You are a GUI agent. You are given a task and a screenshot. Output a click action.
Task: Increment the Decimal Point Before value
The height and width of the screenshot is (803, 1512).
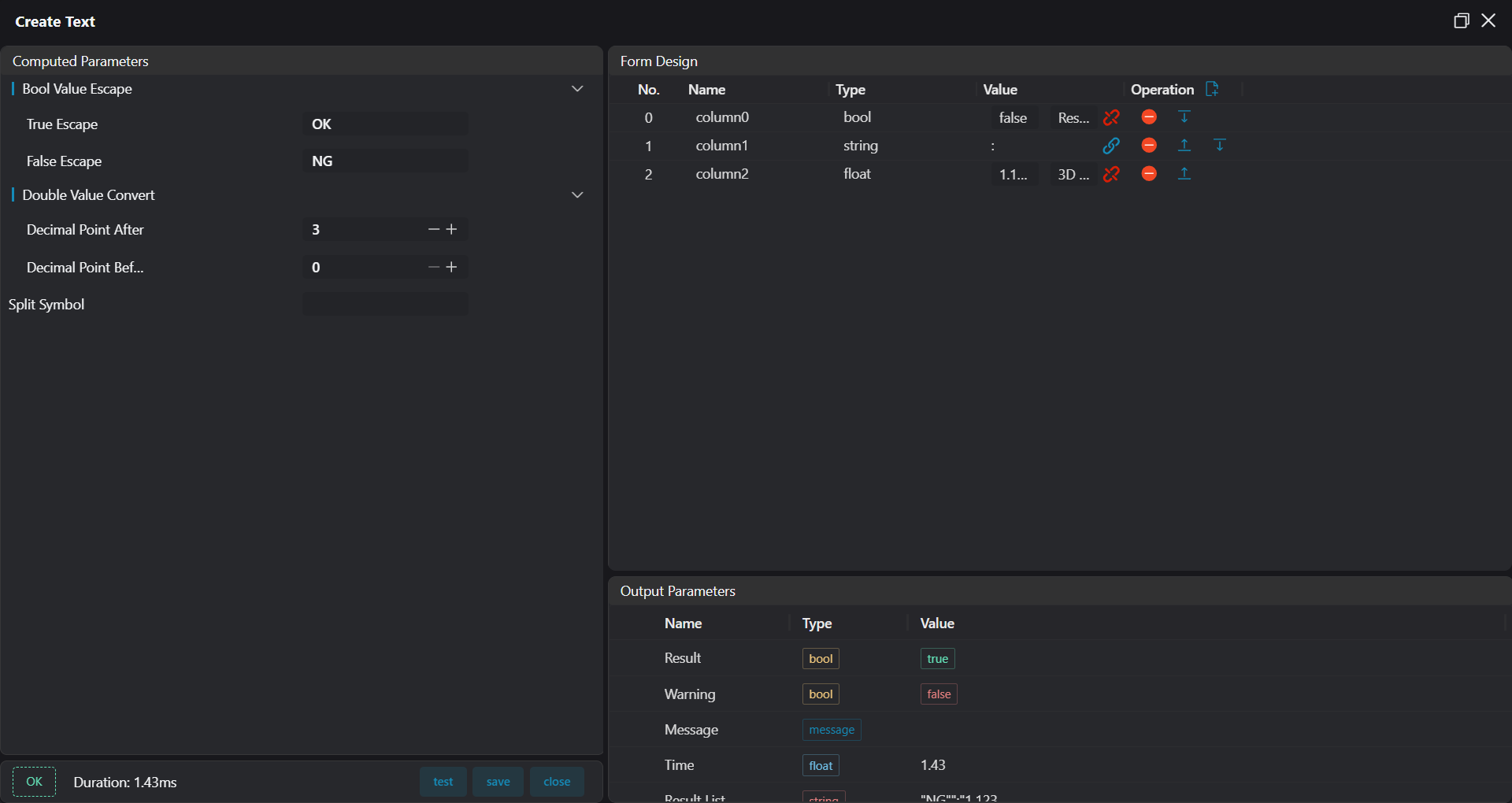[452, 267]
